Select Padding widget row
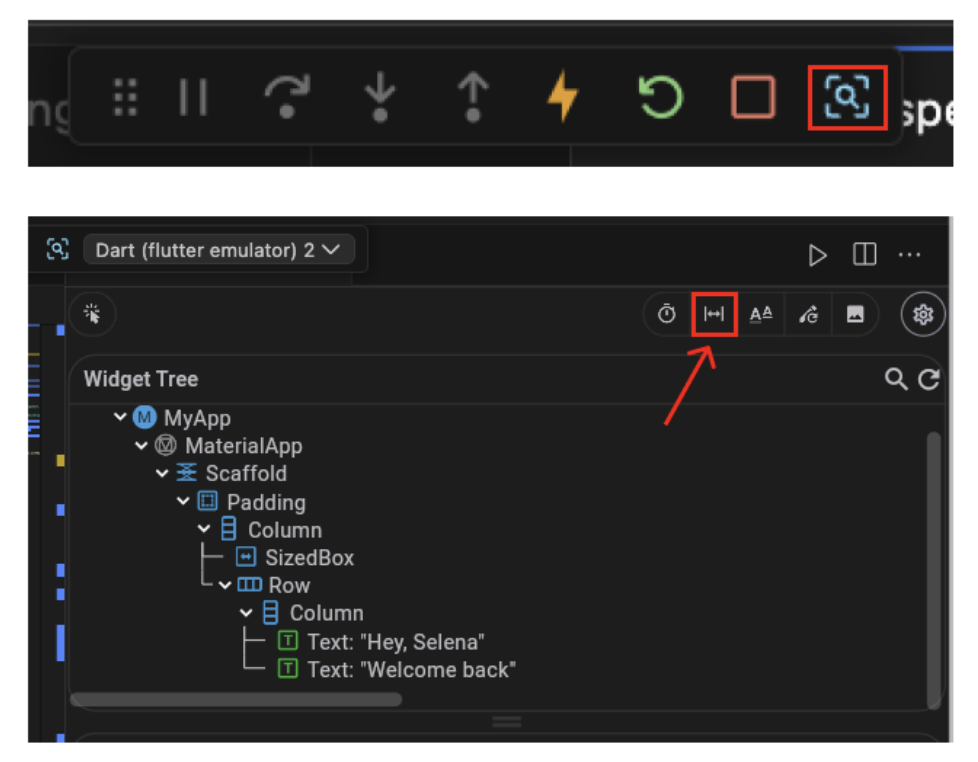 266,502
